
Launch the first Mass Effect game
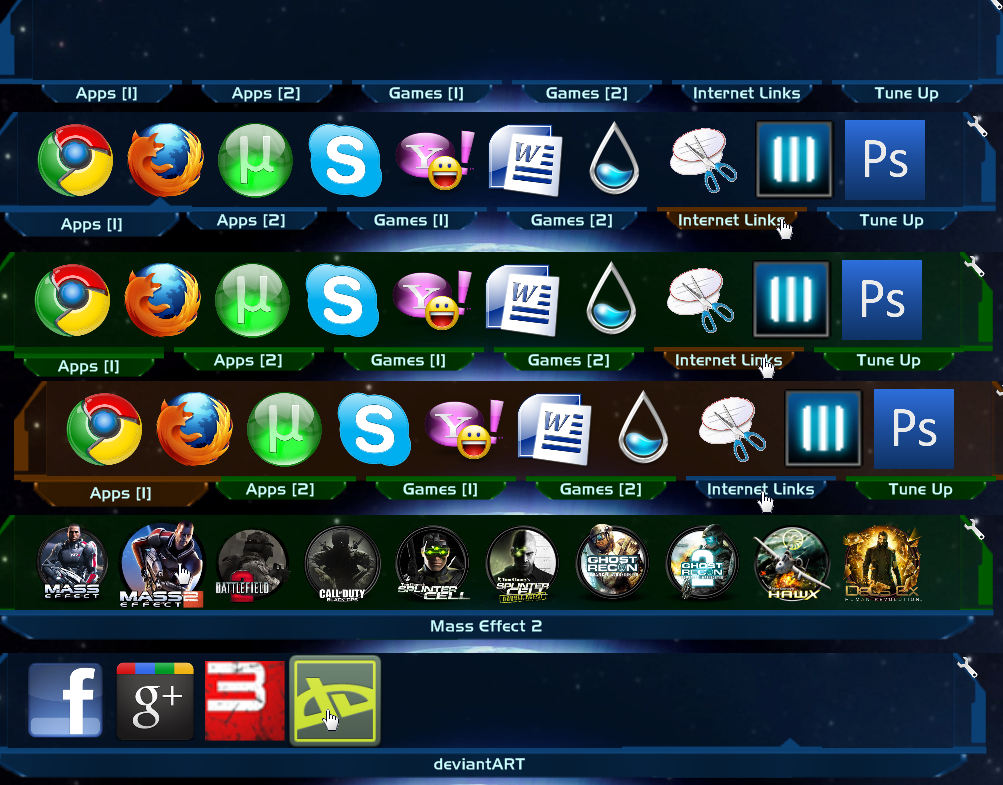tap(72, 563)
